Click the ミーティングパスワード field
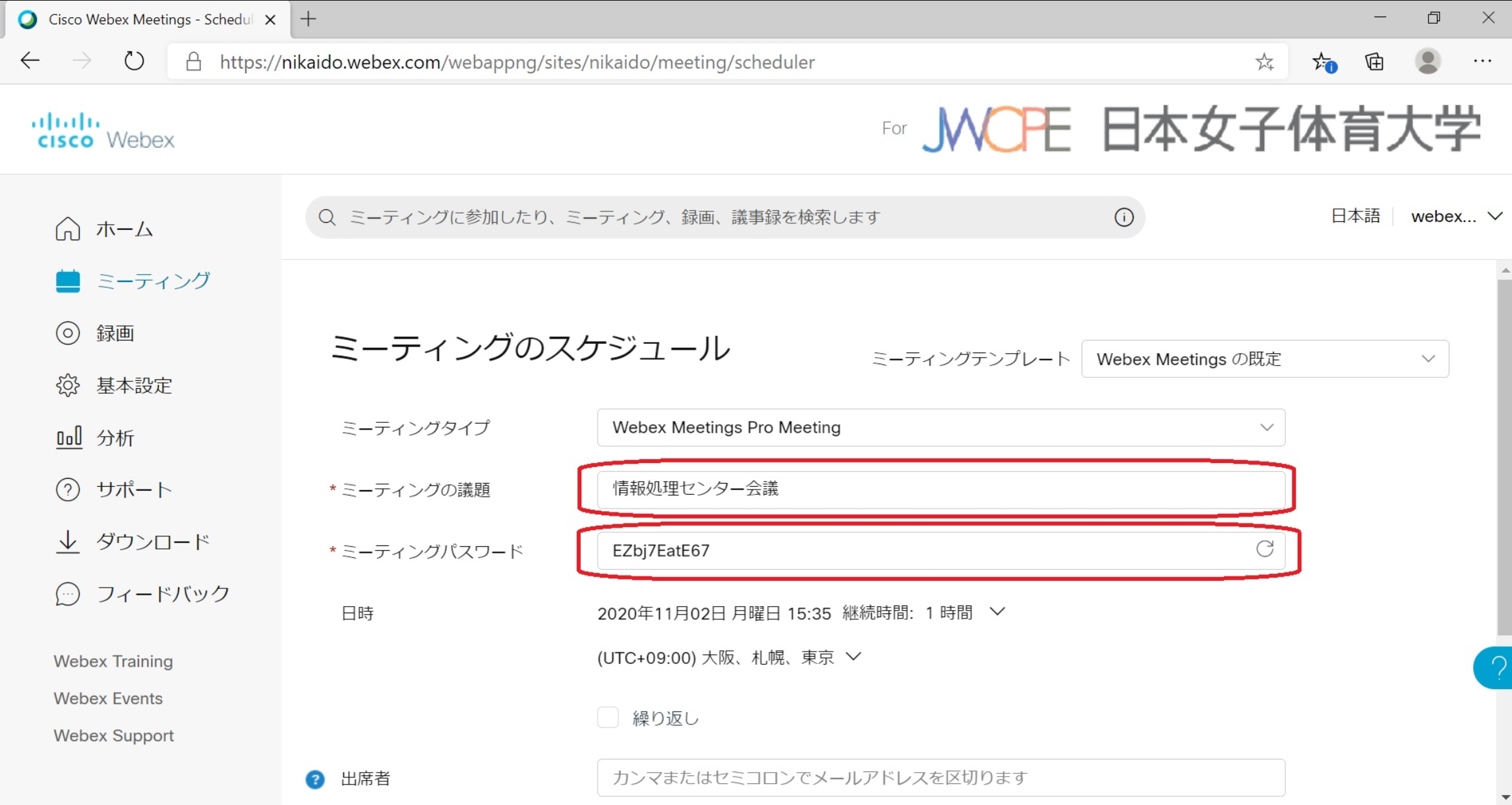The width and height of the screenshot is (1512, 805). click(941, 551)
